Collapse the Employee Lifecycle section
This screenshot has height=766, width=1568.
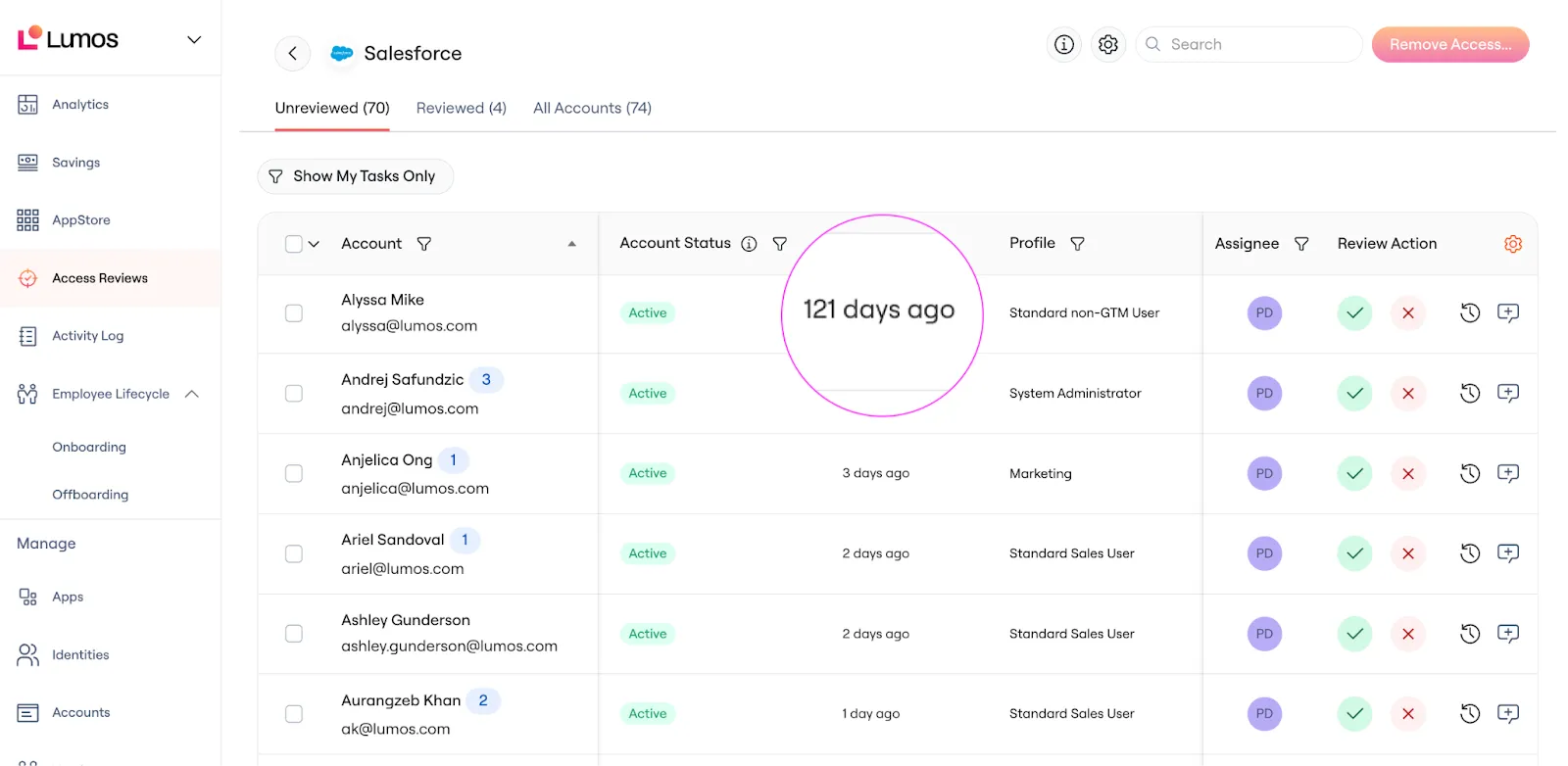[x=192, y=394]
